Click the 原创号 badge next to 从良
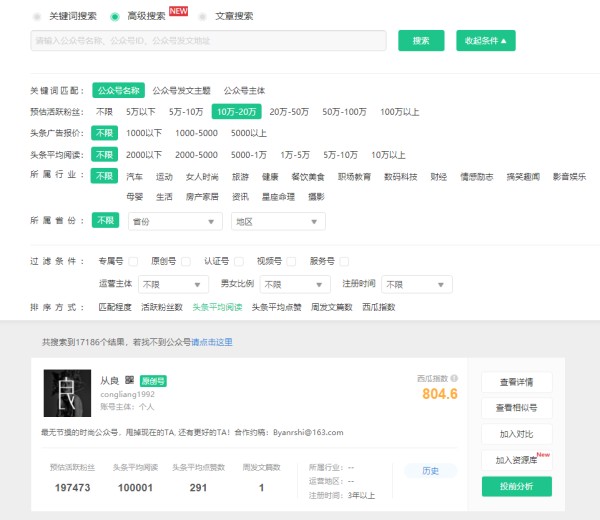This screenshot has width=600, height=520. tap(153, 381)
